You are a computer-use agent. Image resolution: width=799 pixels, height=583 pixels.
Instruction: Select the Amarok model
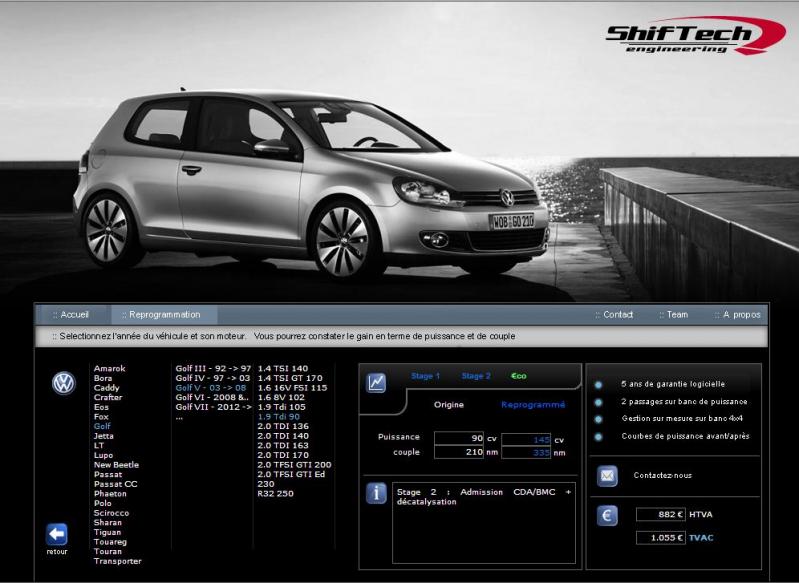click(110, 368)
